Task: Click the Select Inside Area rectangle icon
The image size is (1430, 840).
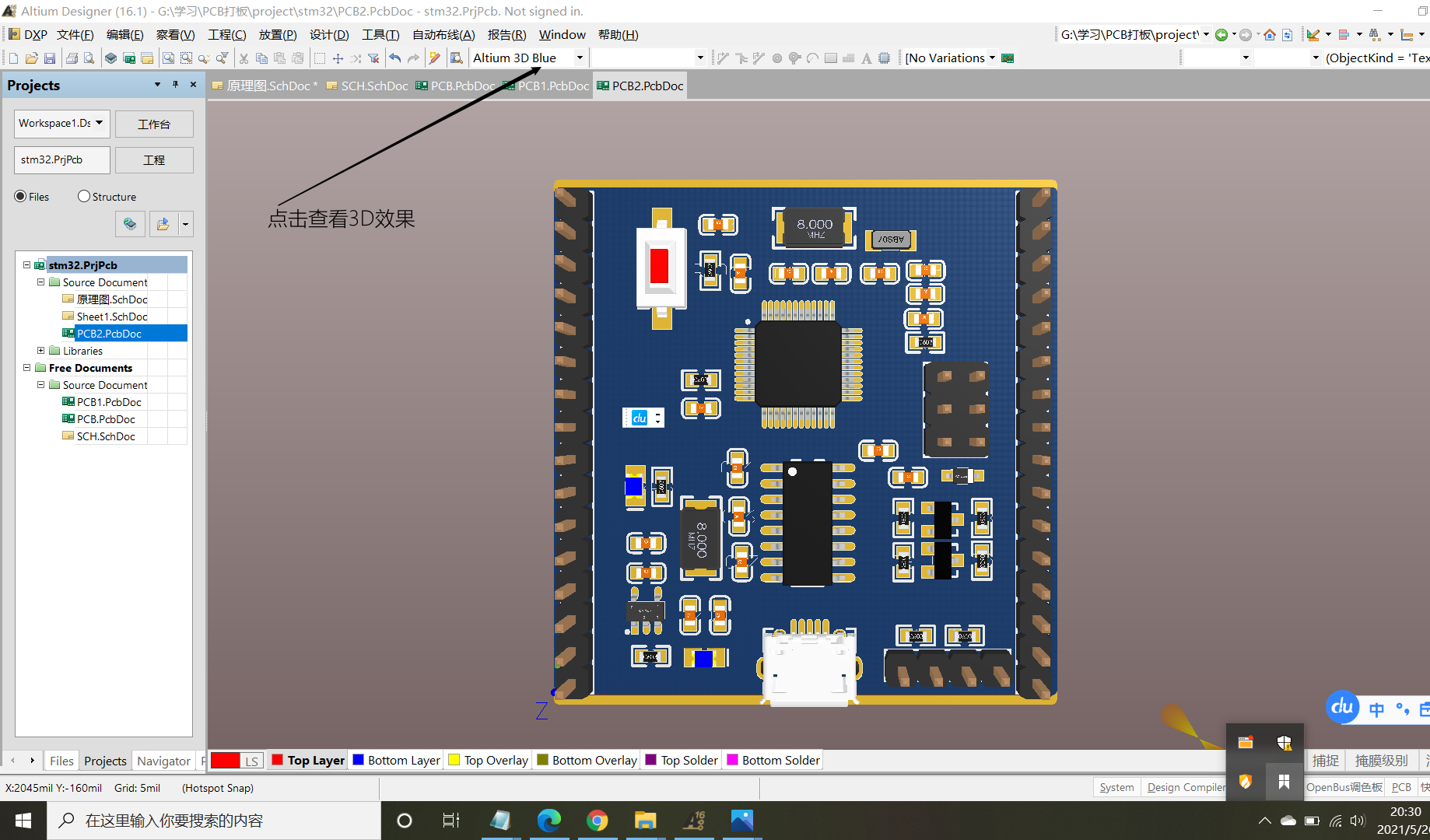Action: pos(320,58)
